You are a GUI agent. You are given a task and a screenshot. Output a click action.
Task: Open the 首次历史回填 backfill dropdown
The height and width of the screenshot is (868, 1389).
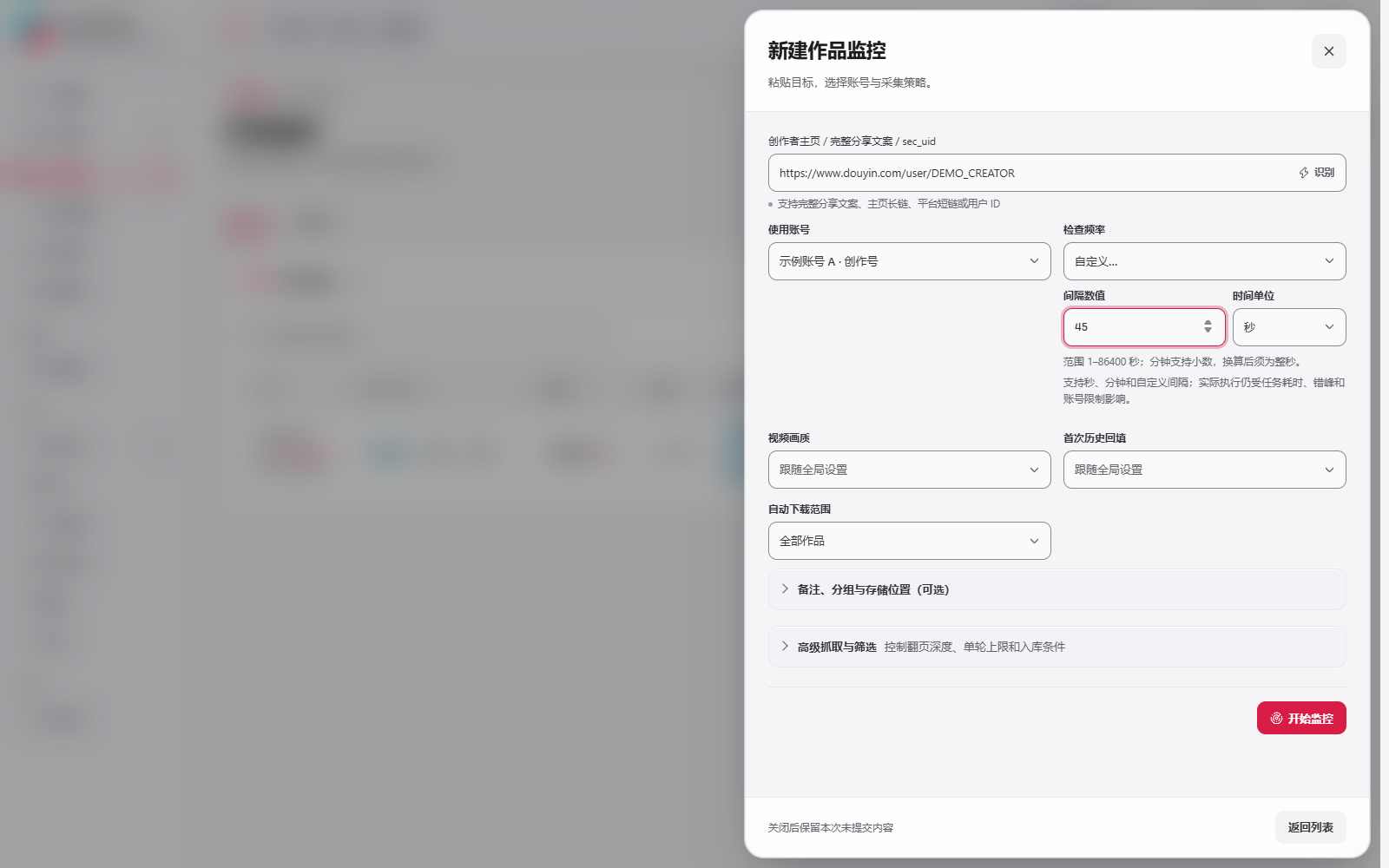coord(1204,470)
